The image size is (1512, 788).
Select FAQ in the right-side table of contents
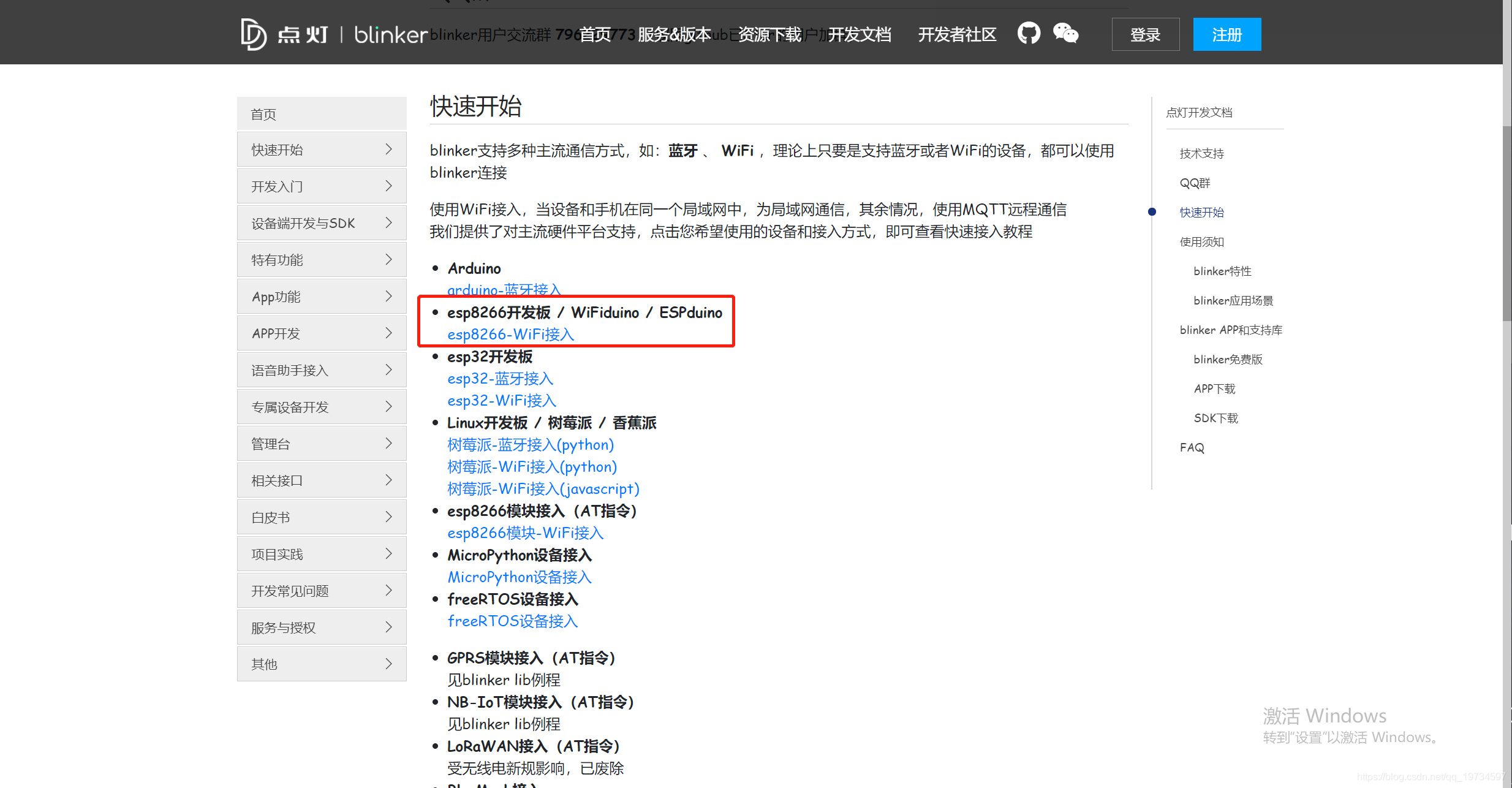(1191, 447)
